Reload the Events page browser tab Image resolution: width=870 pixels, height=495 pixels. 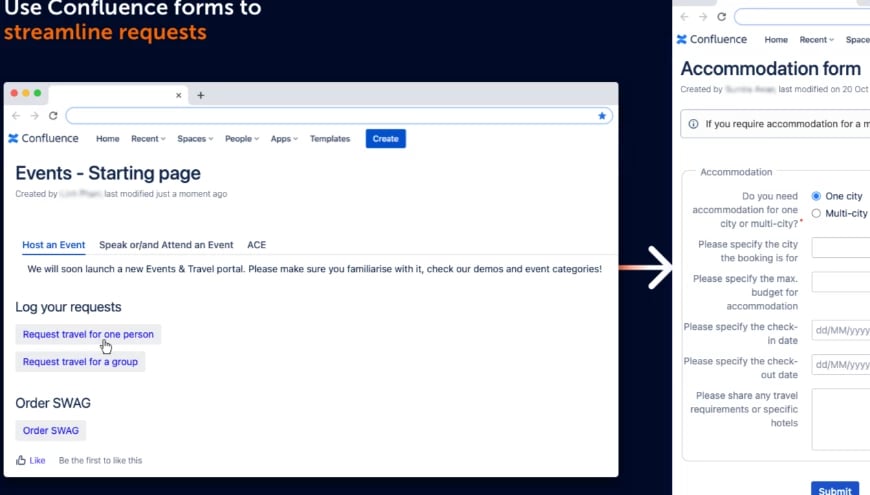(53, 115)
